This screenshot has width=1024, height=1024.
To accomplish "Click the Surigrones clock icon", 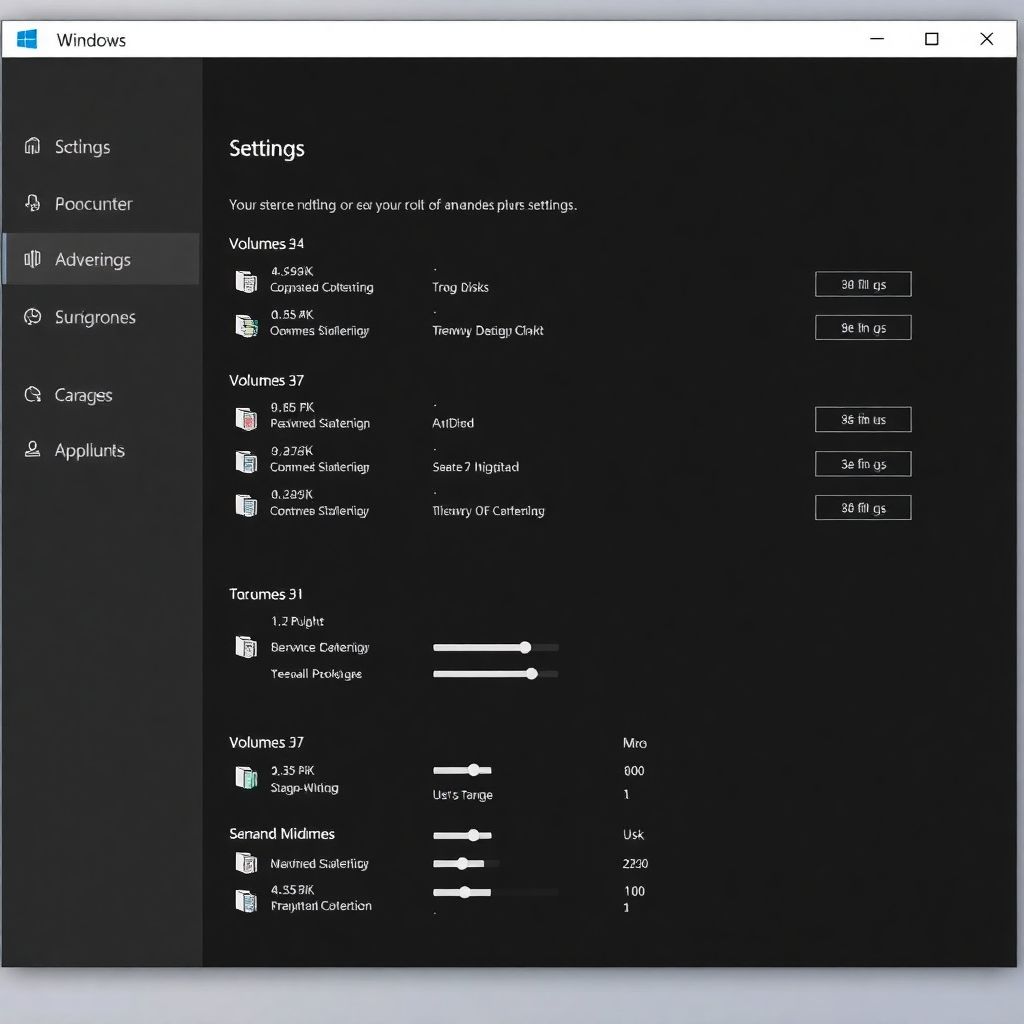I will [32, 317].
